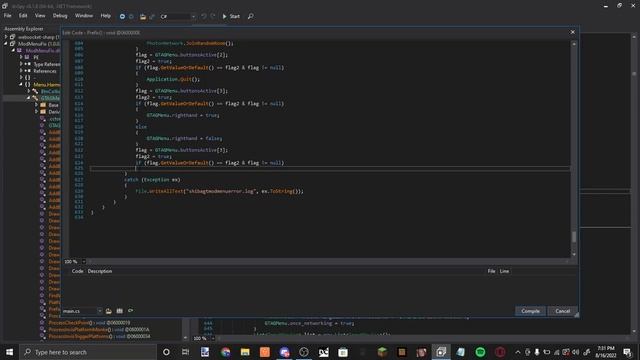Image resolution: width=640 pixels, height=360 pixels.
Task: Open Chrome from the taskbar
Action: (225, 352)
